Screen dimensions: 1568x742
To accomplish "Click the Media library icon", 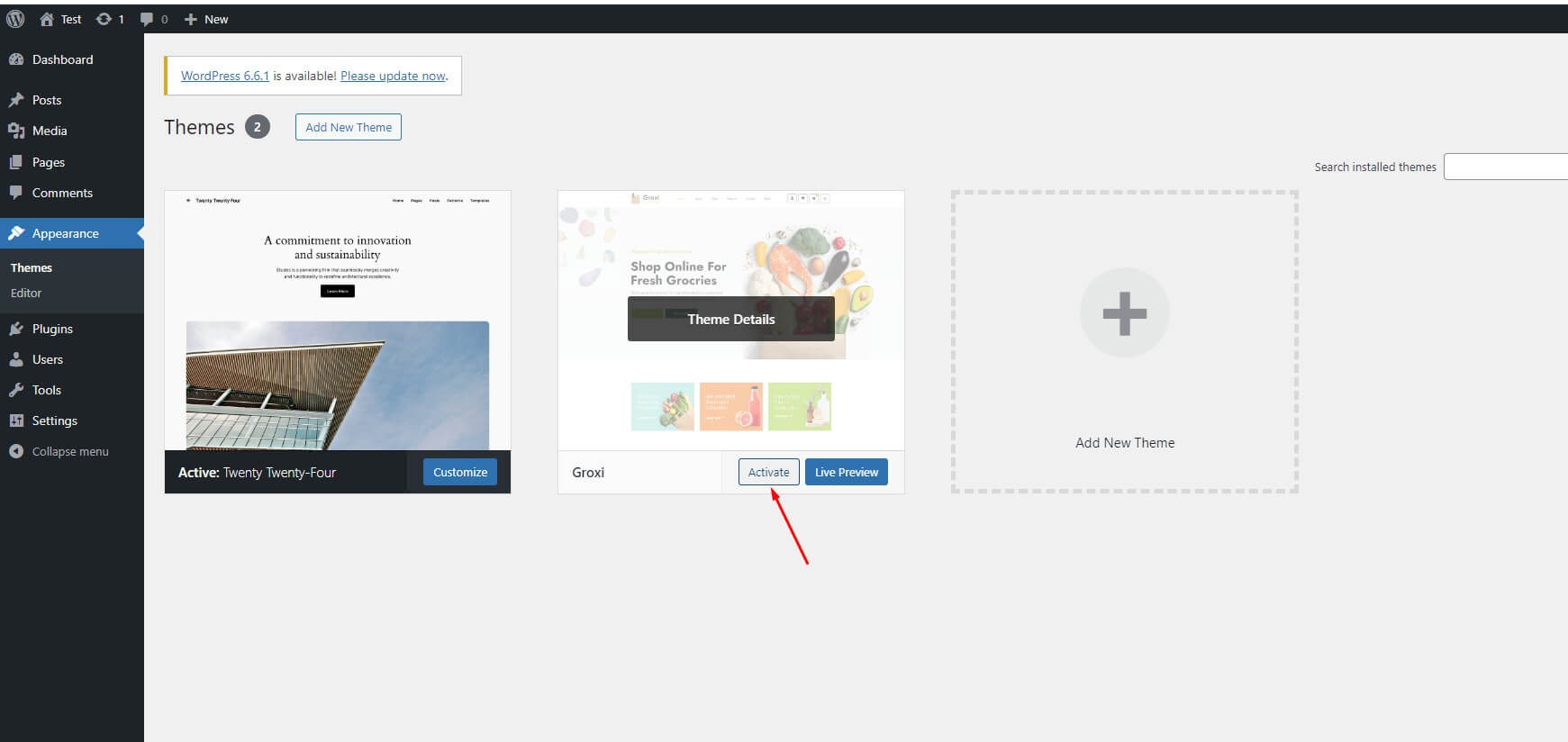I will pos(16,131).
